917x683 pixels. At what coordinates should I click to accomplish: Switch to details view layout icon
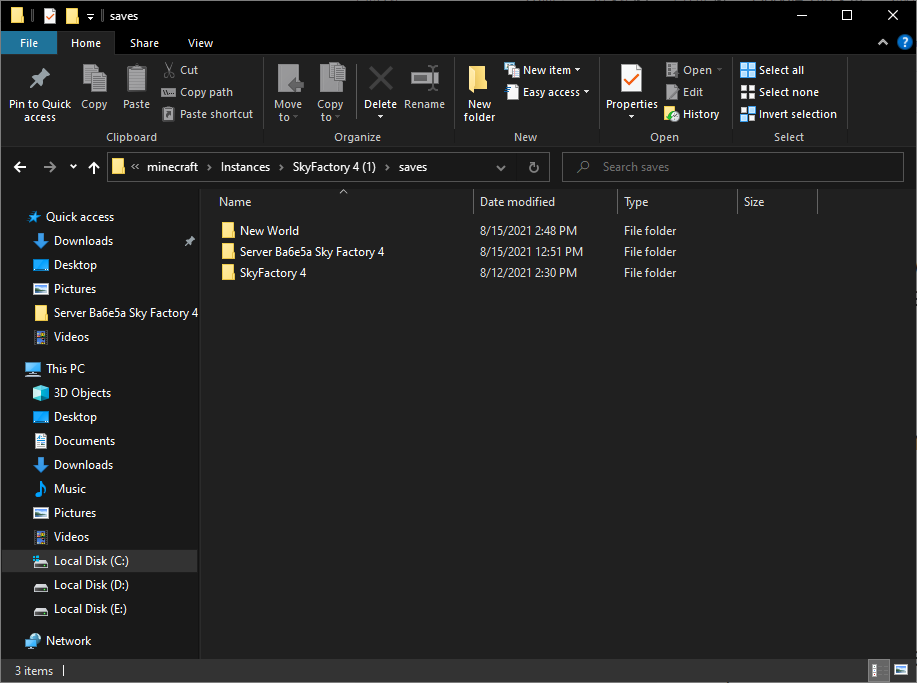878,670
